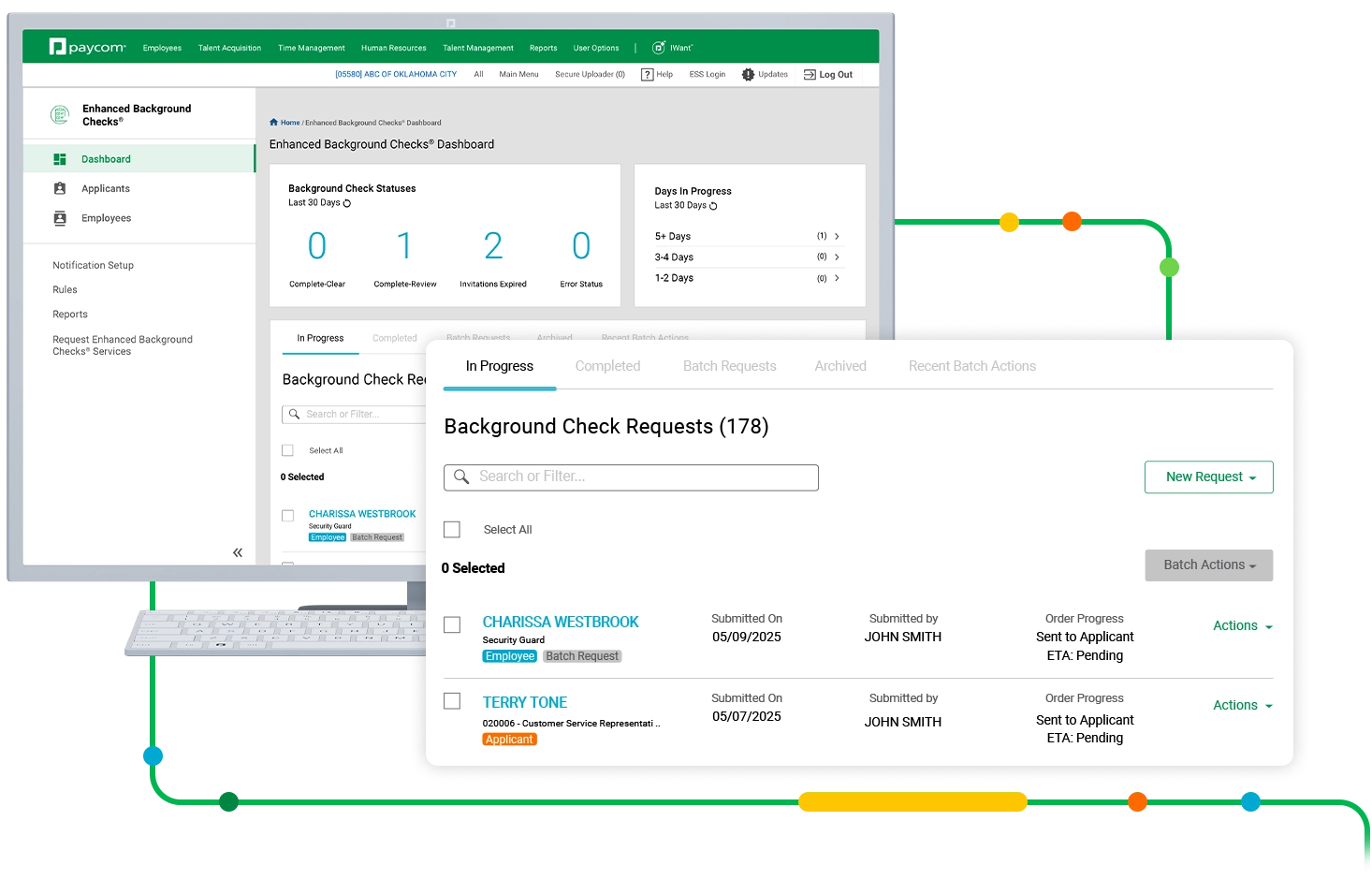This screenshot has height=880, width=1372.
Task: Click the Updates gear icon
Action: 748,75
